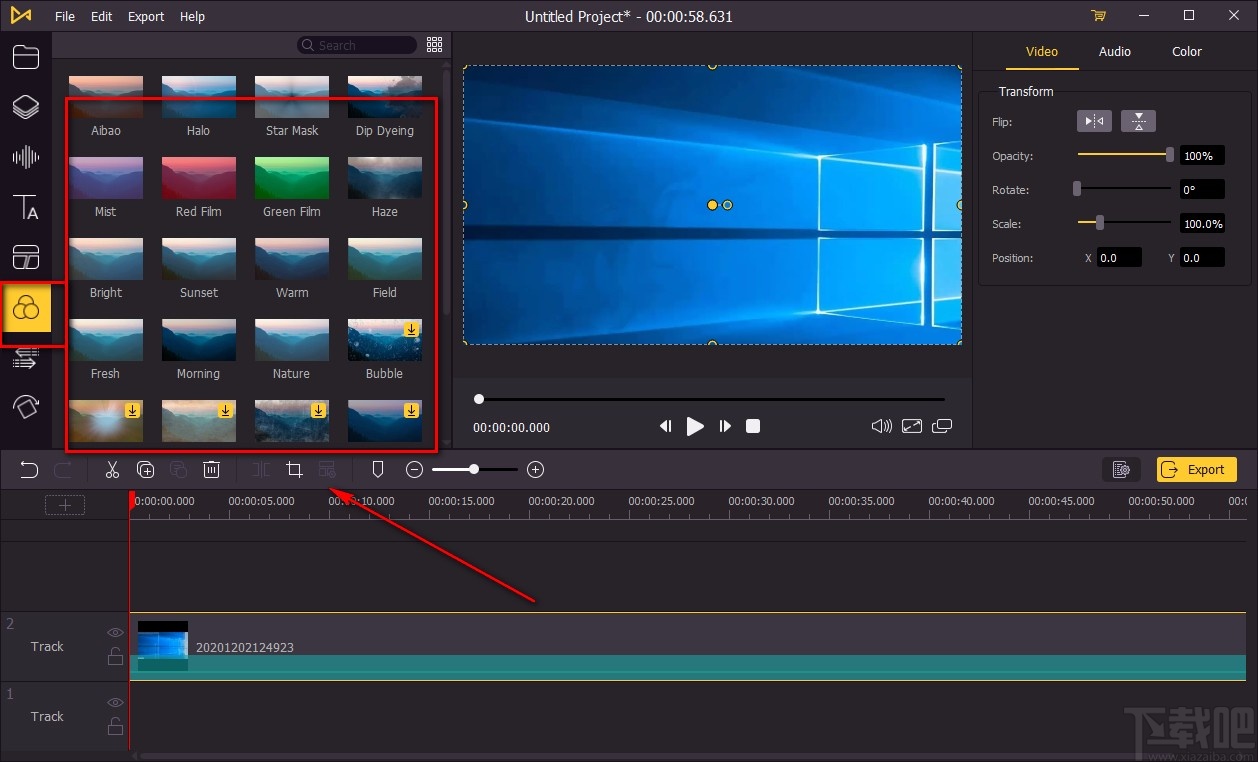Image resolution: width=1258 pixels, height=762 pixels.
Task: Open the Export menu
Action: [x=146, y=16]
